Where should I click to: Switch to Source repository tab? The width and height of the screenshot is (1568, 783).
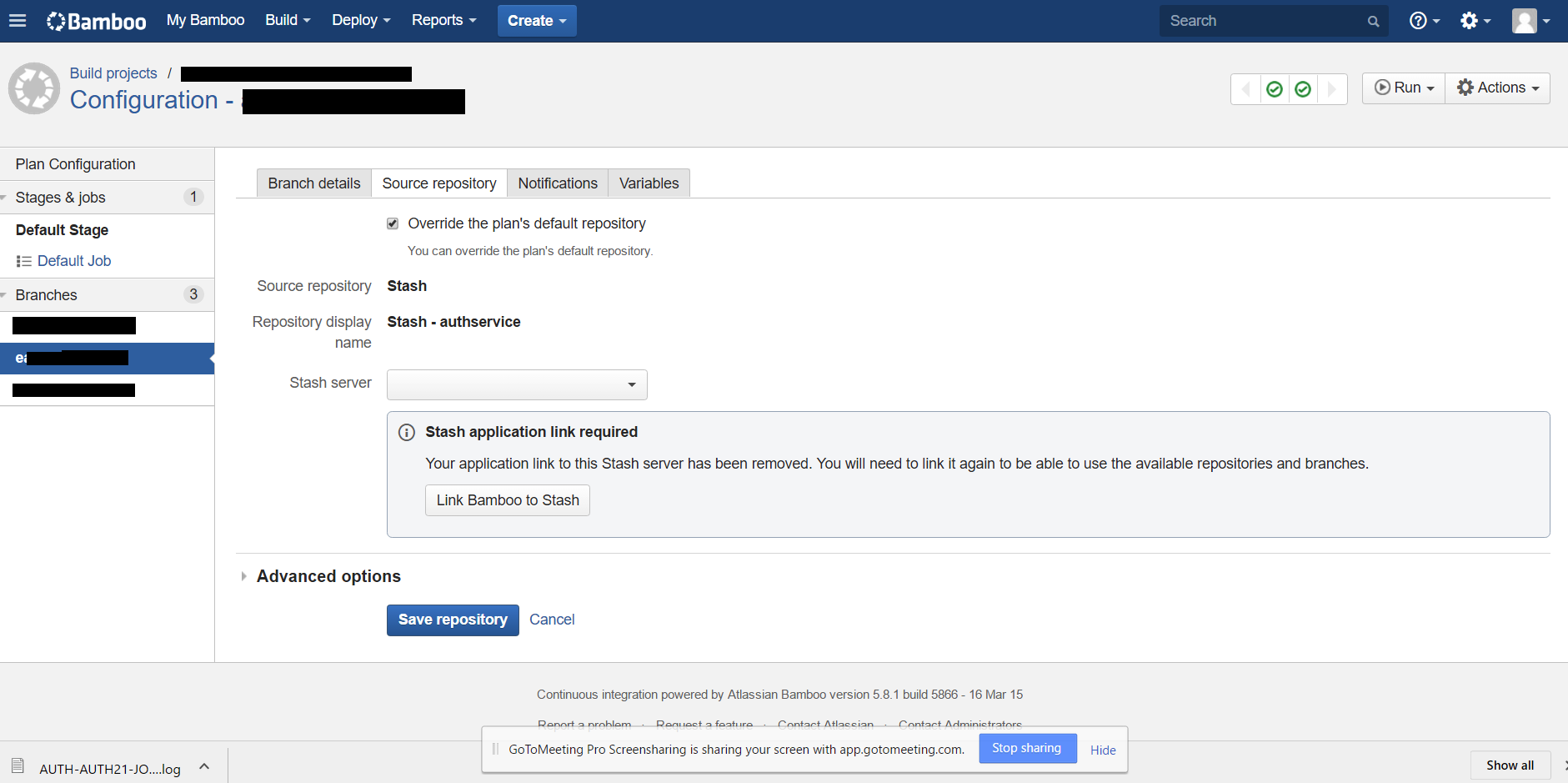tap(439, 183)
